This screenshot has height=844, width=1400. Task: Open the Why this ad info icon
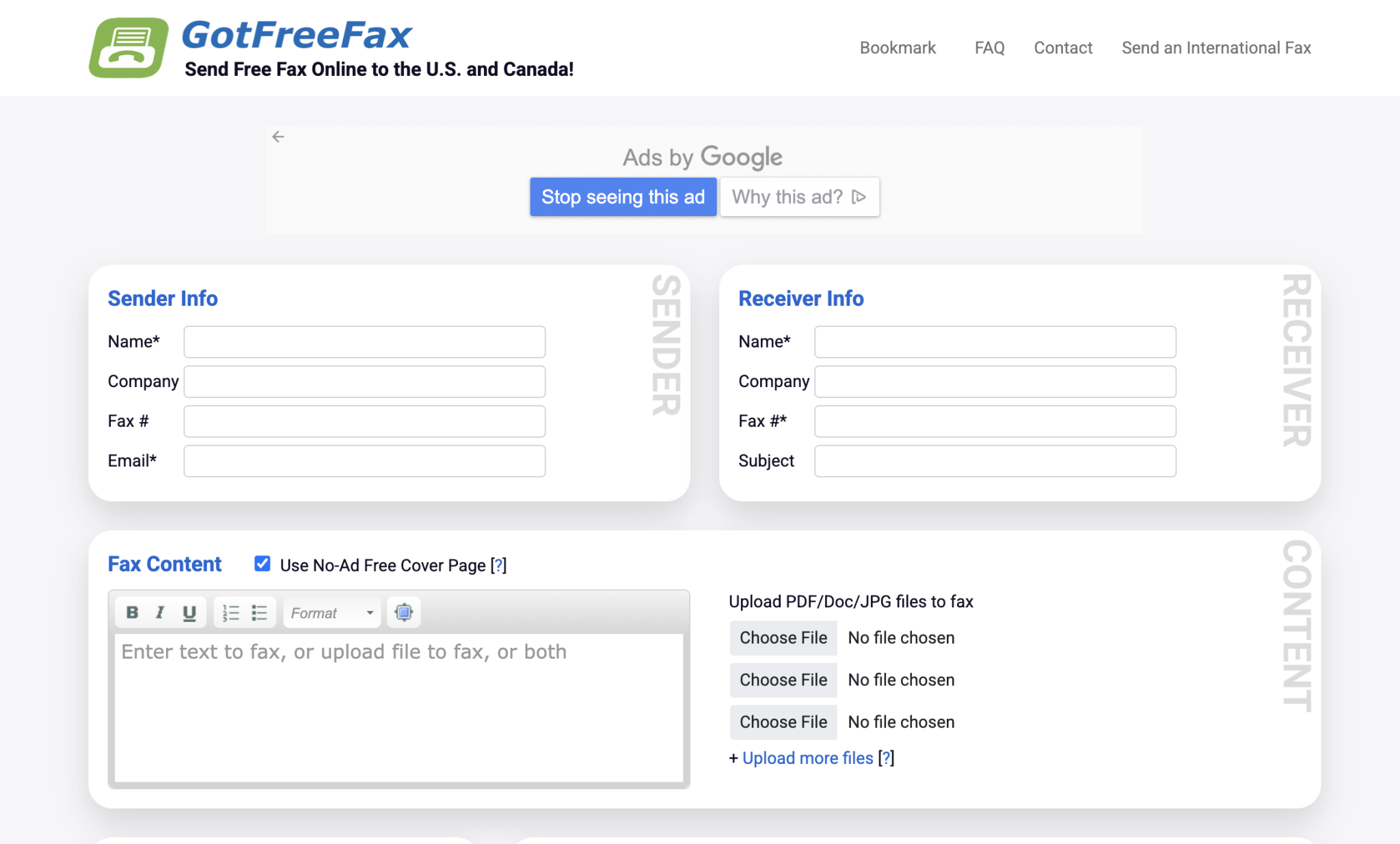point(858,197)
